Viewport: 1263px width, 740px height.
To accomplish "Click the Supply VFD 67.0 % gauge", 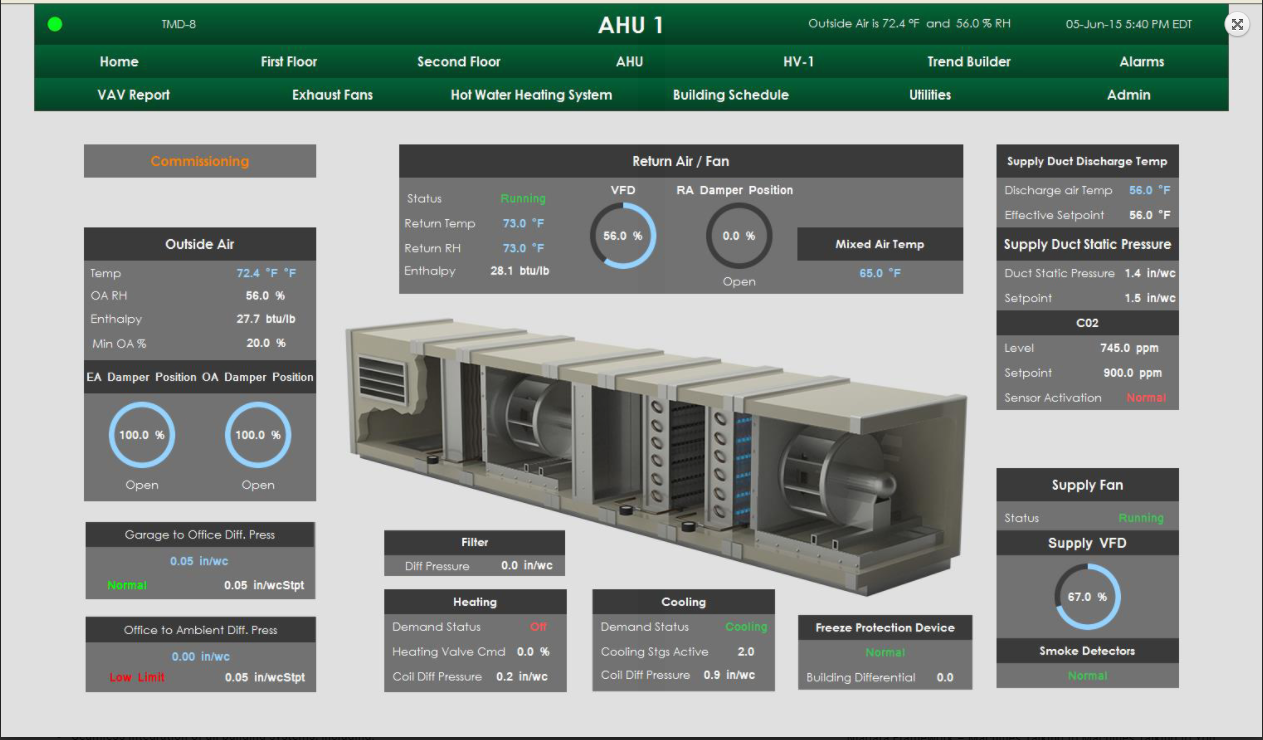I will click(x=1087, y=597).
